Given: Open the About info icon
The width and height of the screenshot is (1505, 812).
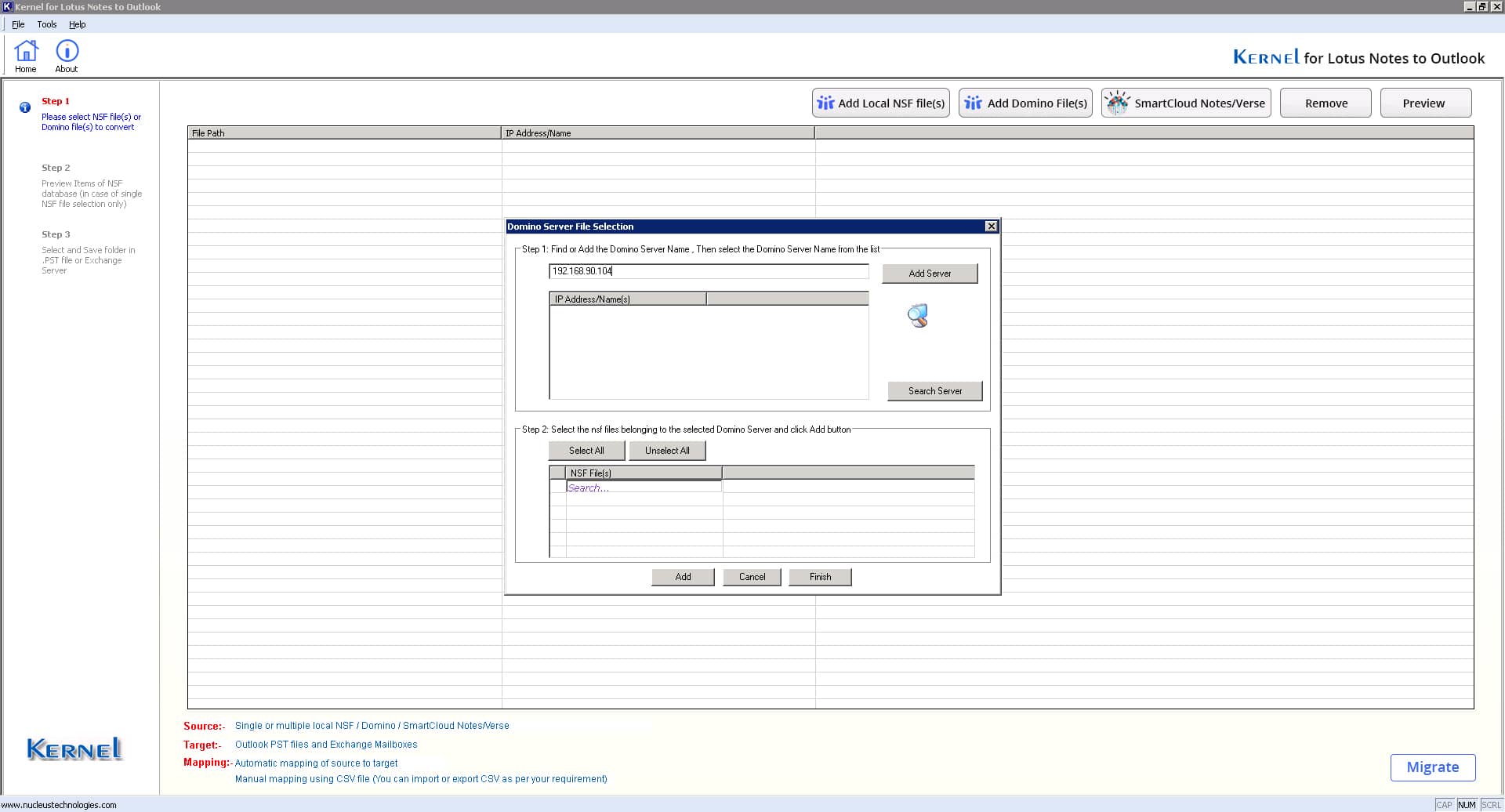Looking at the screenshot, I should pos(67,56).
